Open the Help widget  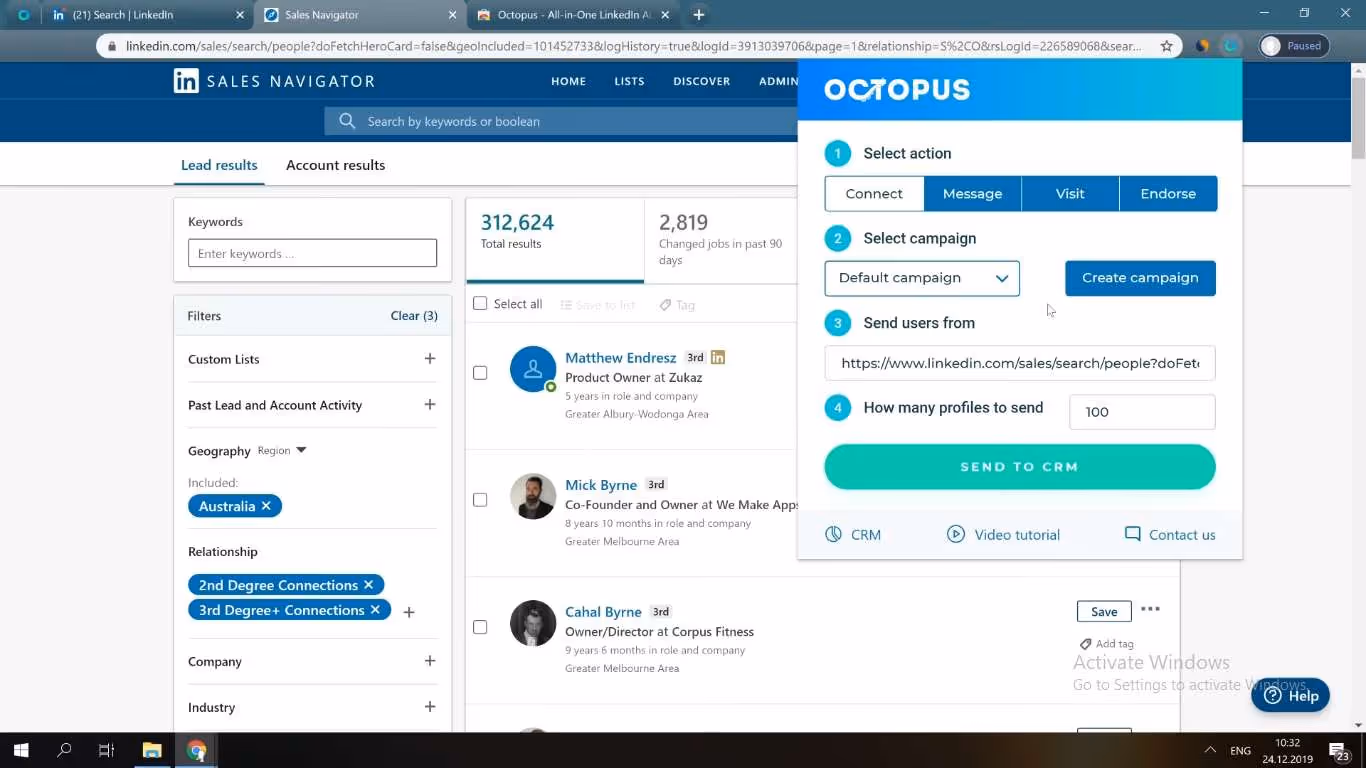tap(1290, 695)
